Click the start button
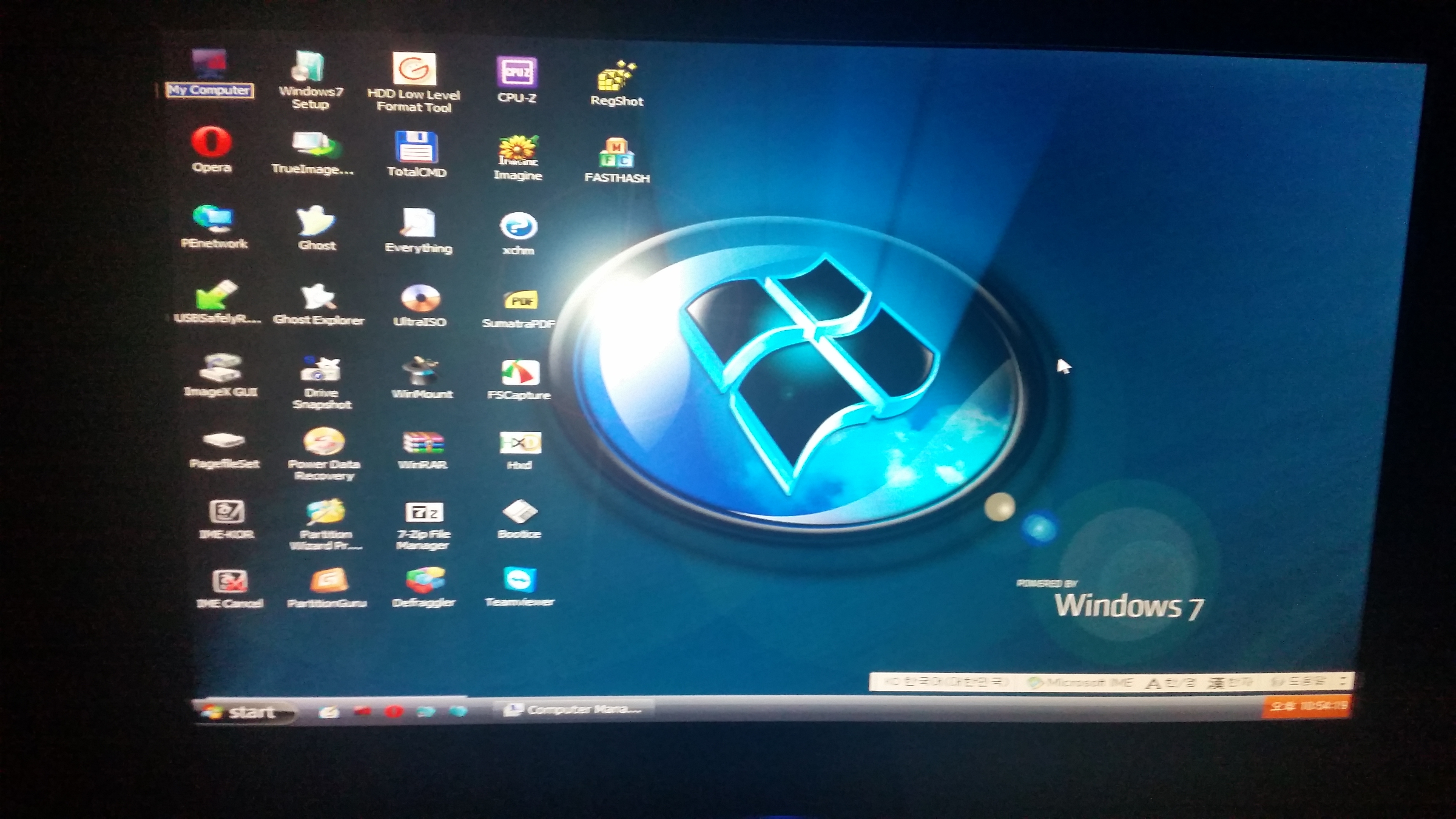The width and height of the screenshot is (1456, 819). [244, 712]
